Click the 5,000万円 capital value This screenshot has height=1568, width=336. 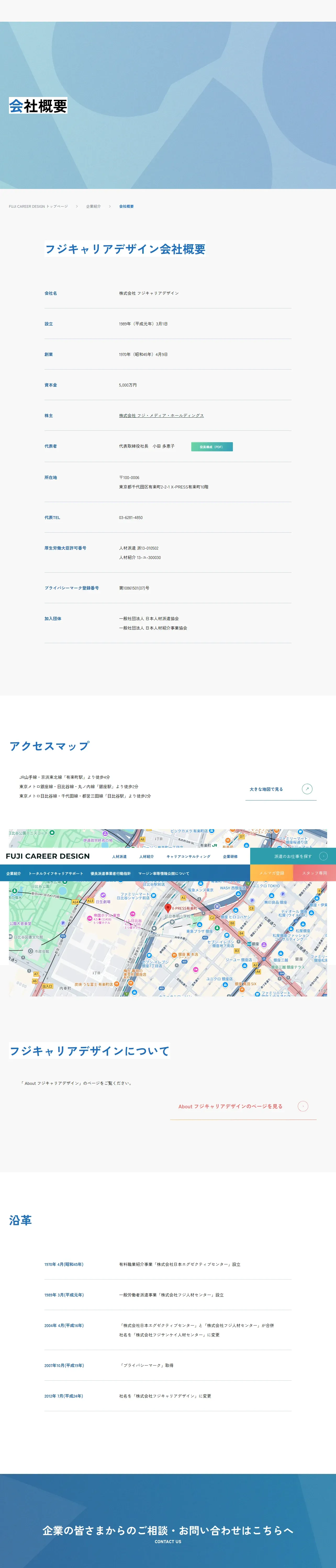point(128,385)
